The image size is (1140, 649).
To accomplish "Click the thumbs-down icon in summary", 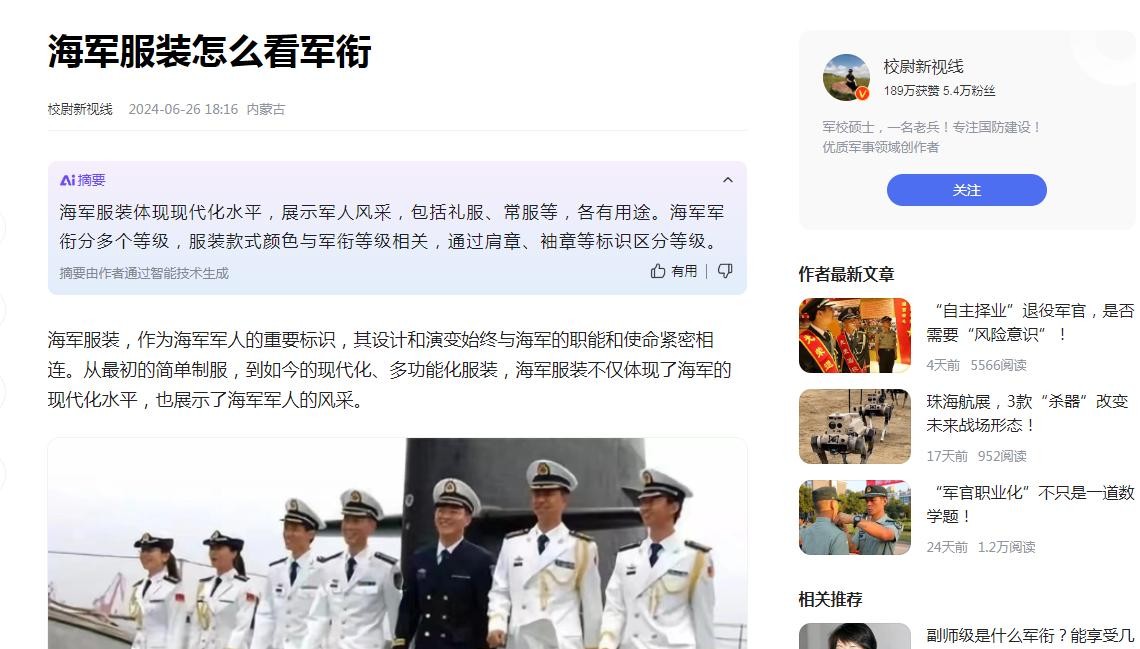I will coord(725,271).
